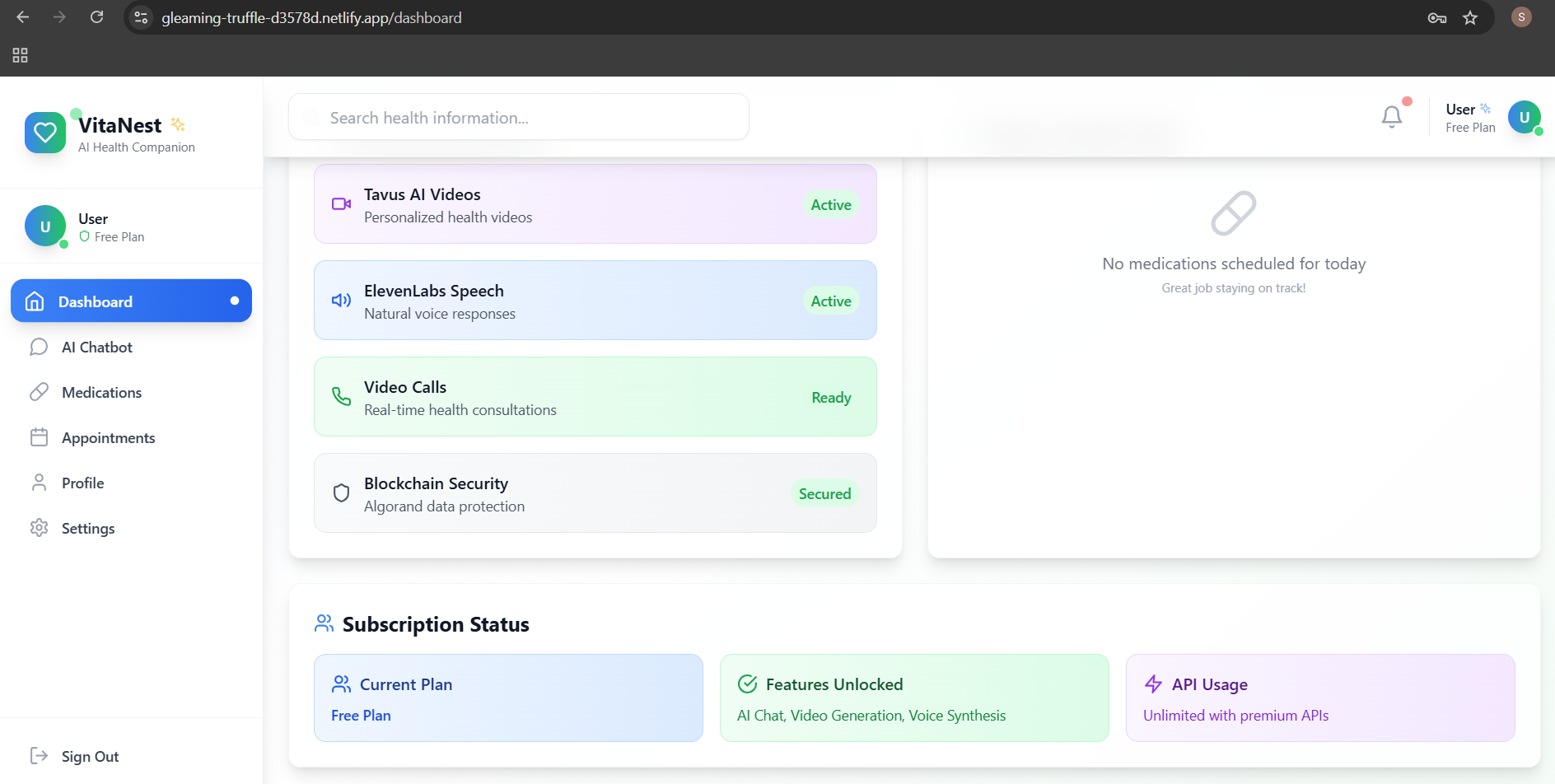This screenshot has width=1555, height=784.
Task: Click the Free Plan link under Current Plan
Action: (x=361, y=716)
